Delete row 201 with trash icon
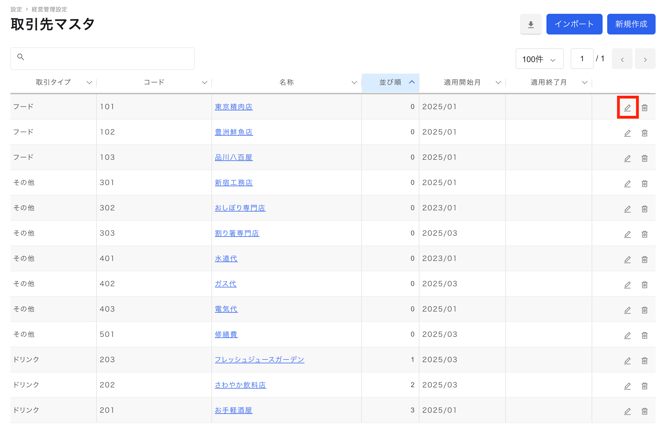 pos(644,411)
